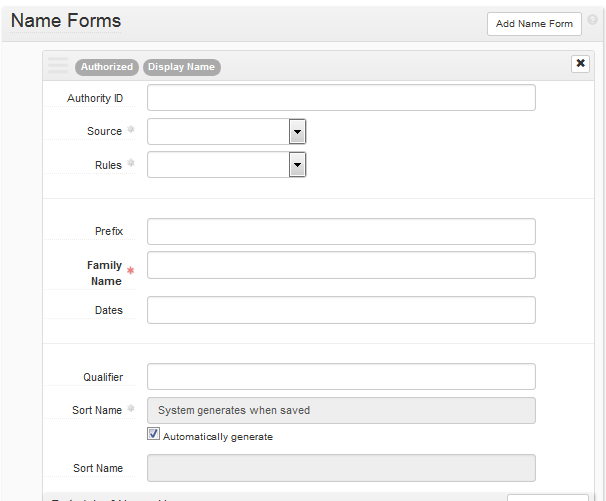Focus the Qualifier input box
Screen dimensions: 606x501
coord(341,377)
